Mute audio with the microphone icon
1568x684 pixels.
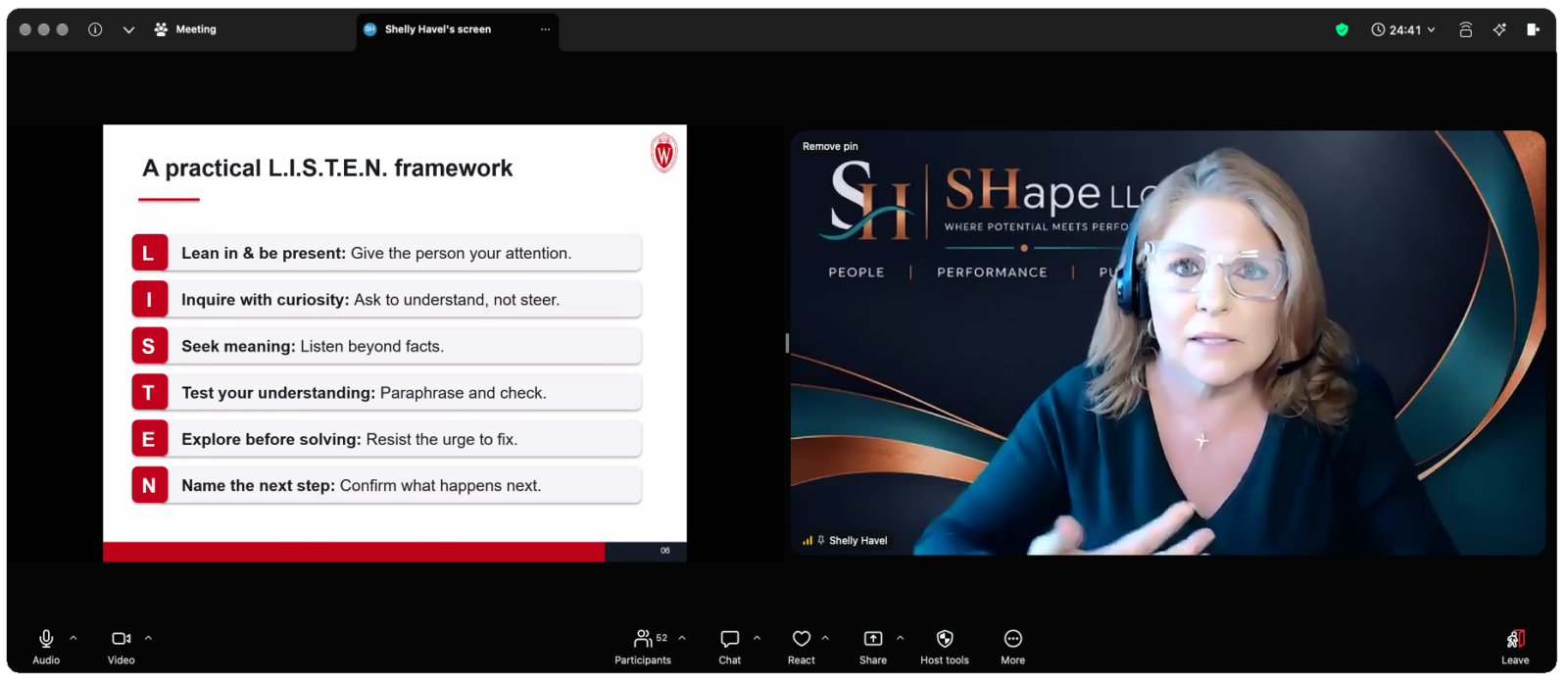coord(46,639)
